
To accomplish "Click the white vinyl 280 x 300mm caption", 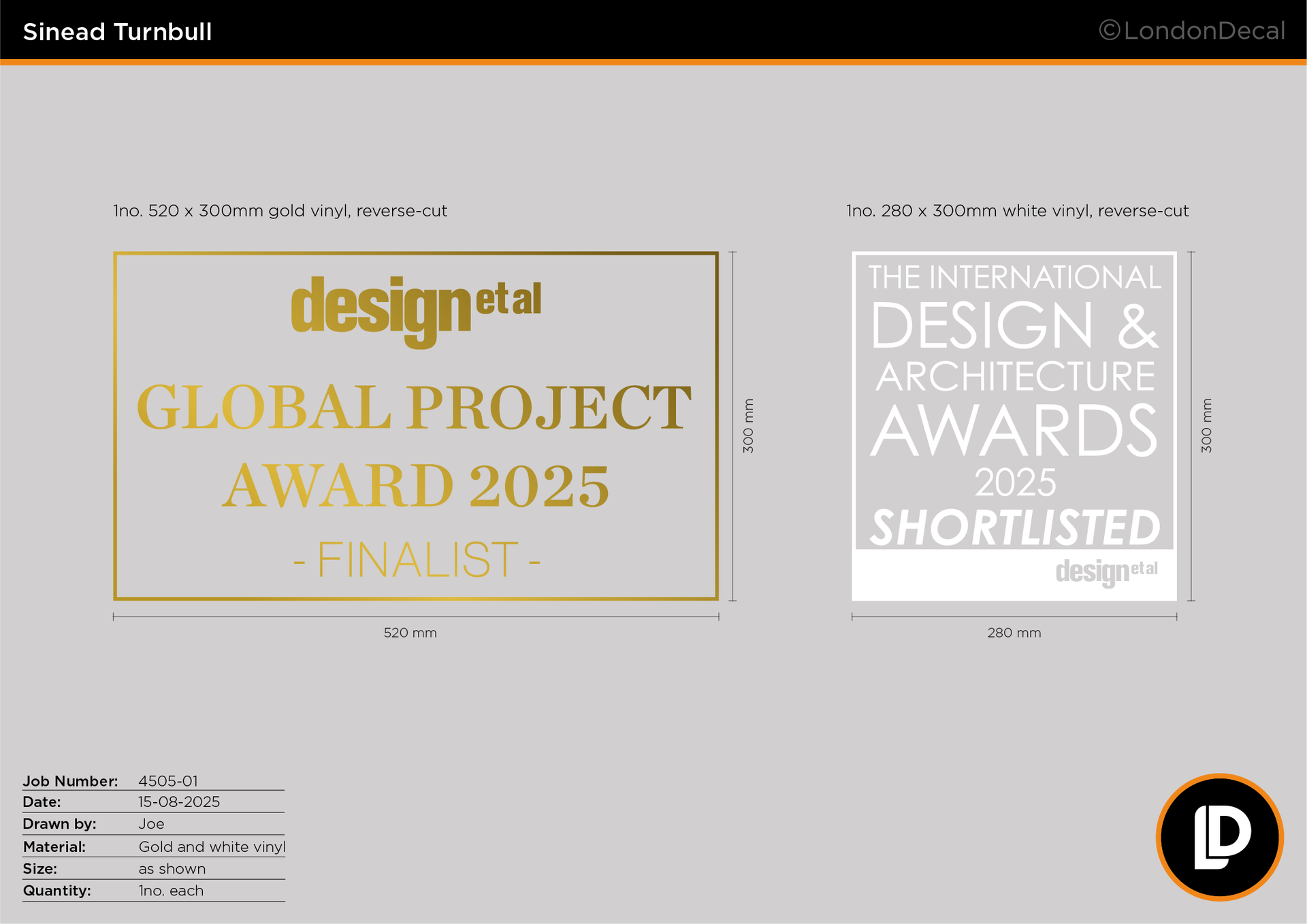I will (x=1017, y=211).
